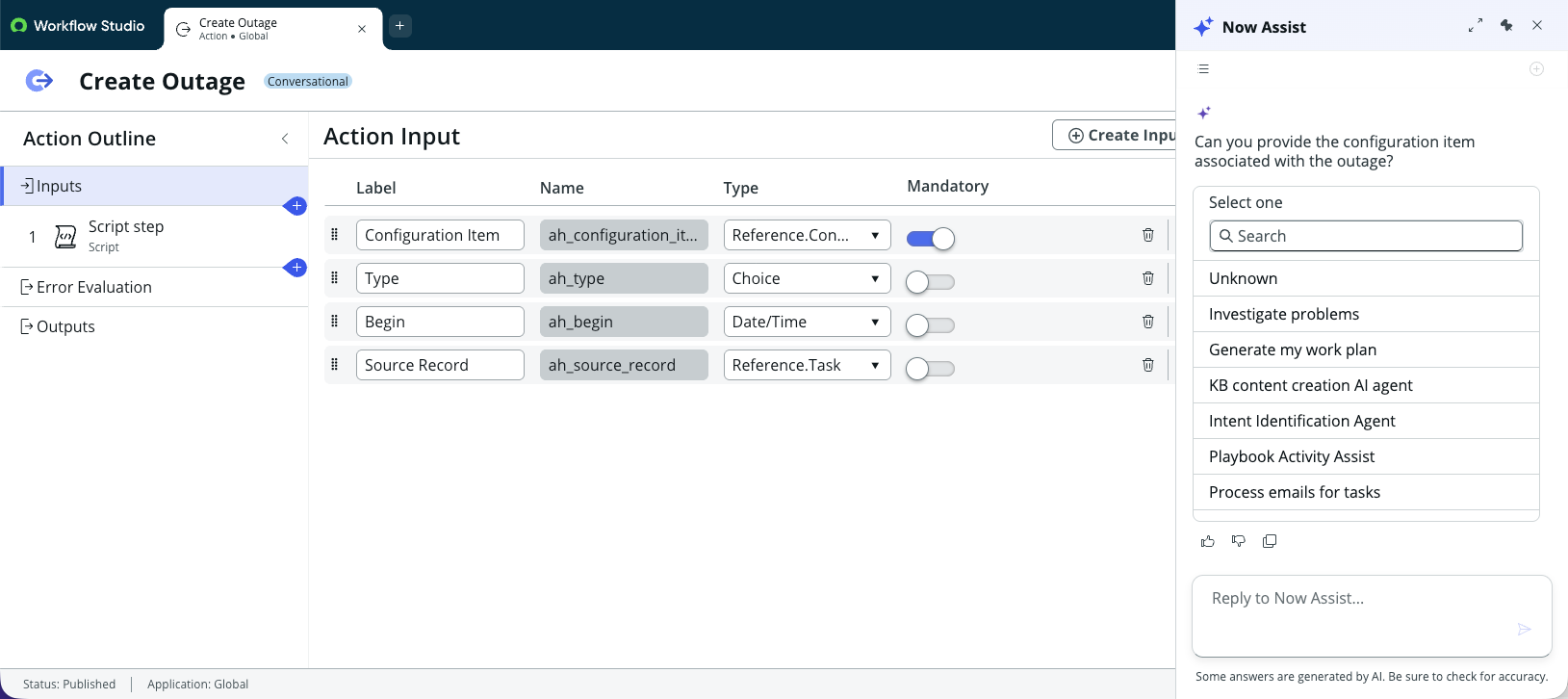Click the Create Input button
The width and height of the screenshot is (1568, 699).
coord(1115,135)
